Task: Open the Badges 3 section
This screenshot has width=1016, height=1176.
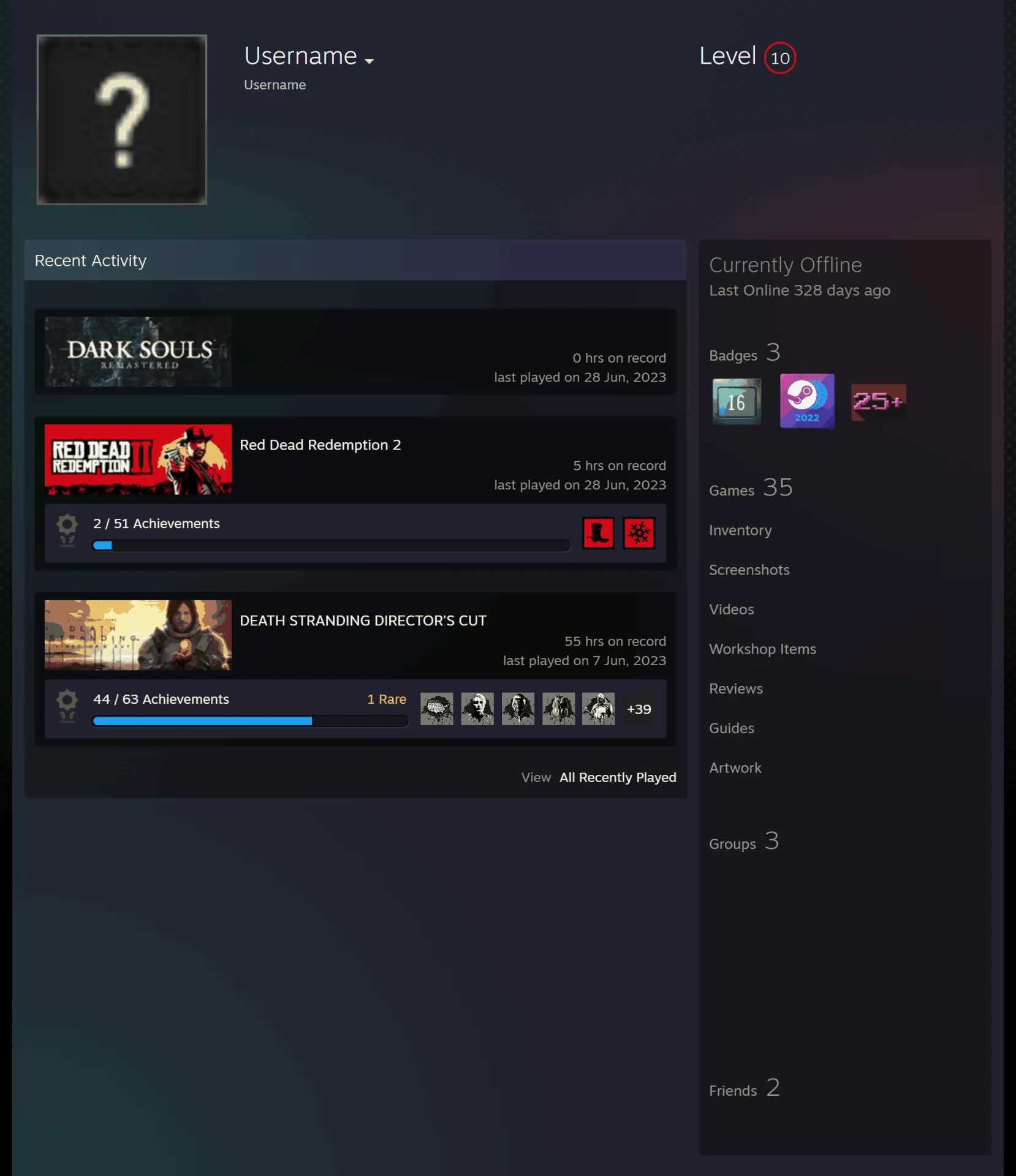Action: pyautogui.click(x=745, y=353)
